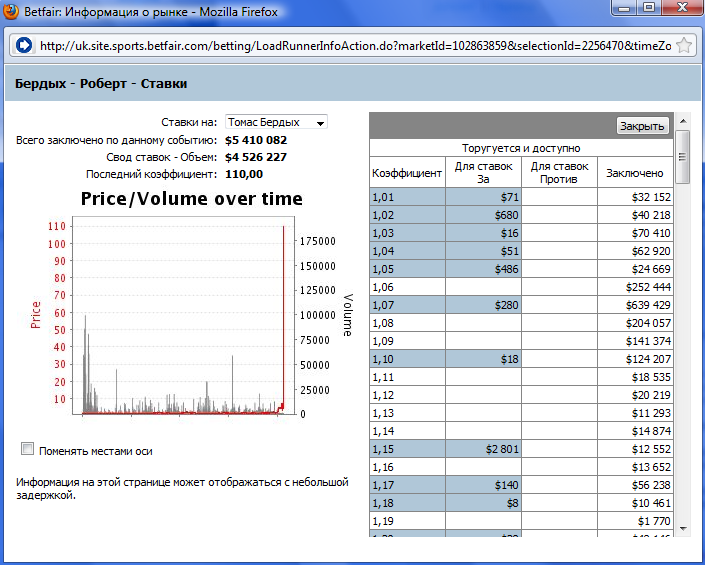Viewport: 705px width, 565px height.
Task: Maximize the Betfair market info window
Action: pos(648,10)
